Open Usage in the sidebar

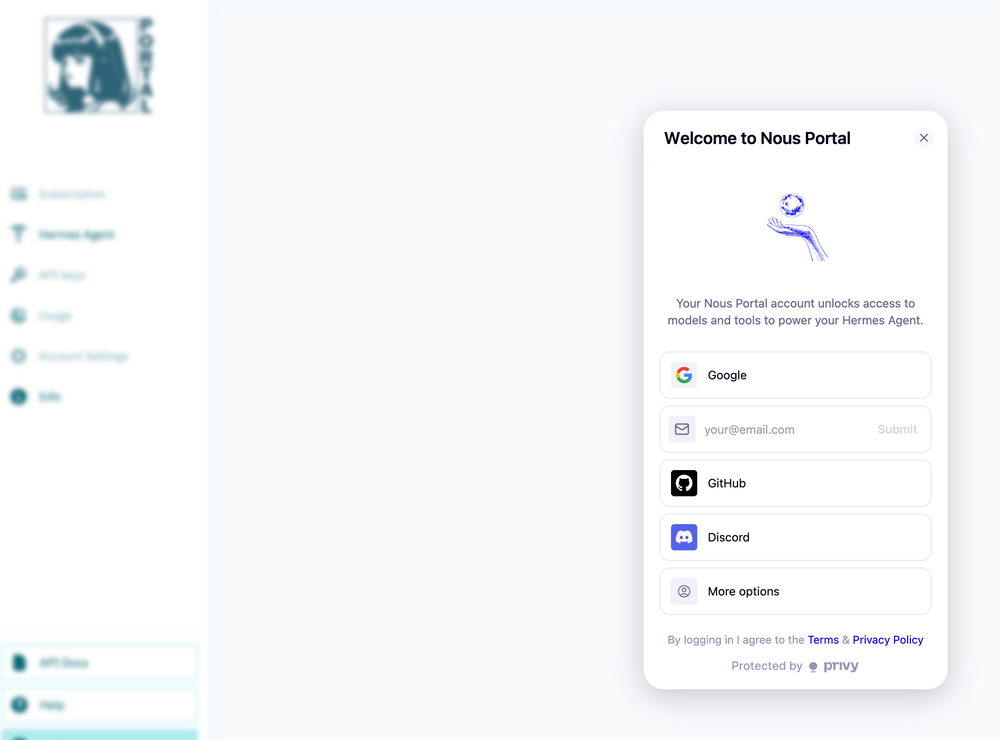[x=55, y=316]
